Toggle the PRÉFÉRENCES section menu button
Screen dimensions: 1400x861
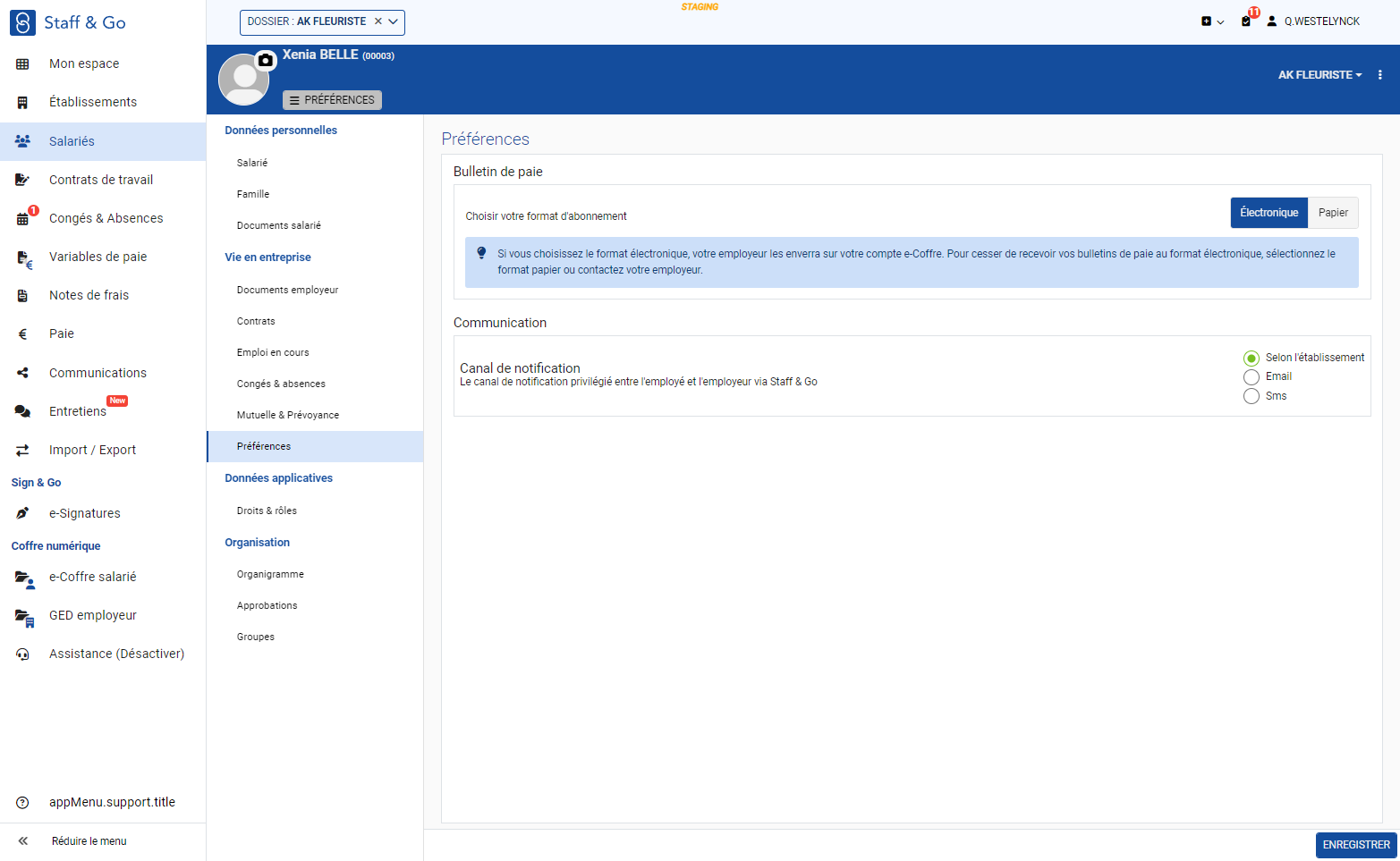pos(332,100)
